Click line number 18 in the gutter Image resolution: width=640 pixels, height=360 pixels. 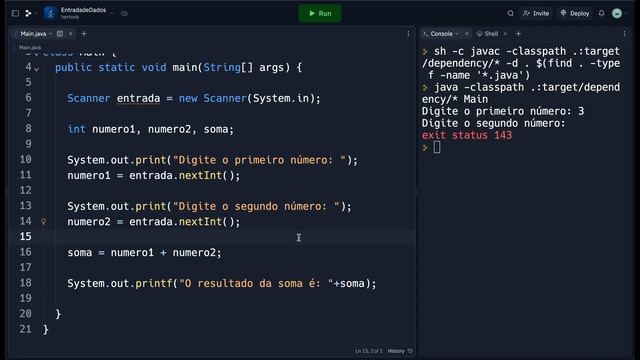[25, 283]
